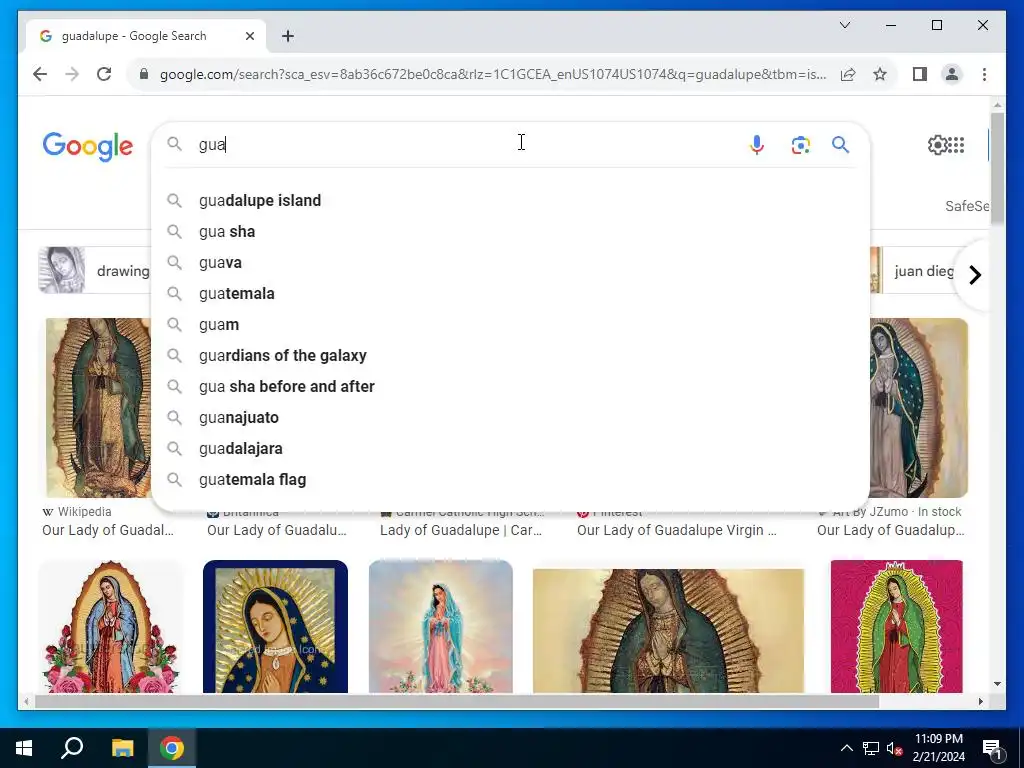The image size is (1024, 768).
Task: Filter images by juan diego chip
Action: coord(914,270)
